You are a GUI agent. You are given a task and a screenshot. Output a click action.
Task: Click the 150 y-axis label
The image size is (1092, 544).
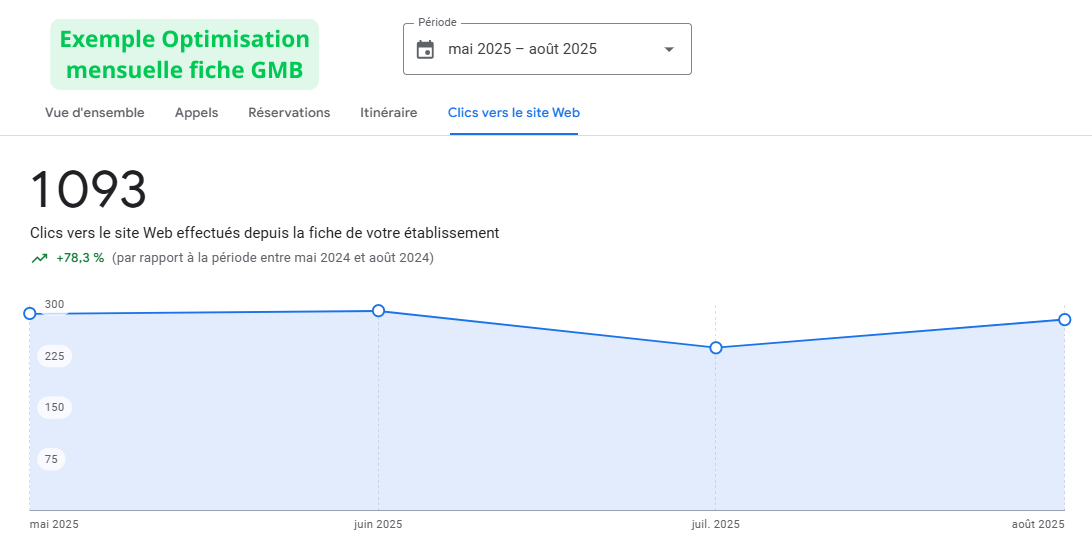(x=54, y=407)
